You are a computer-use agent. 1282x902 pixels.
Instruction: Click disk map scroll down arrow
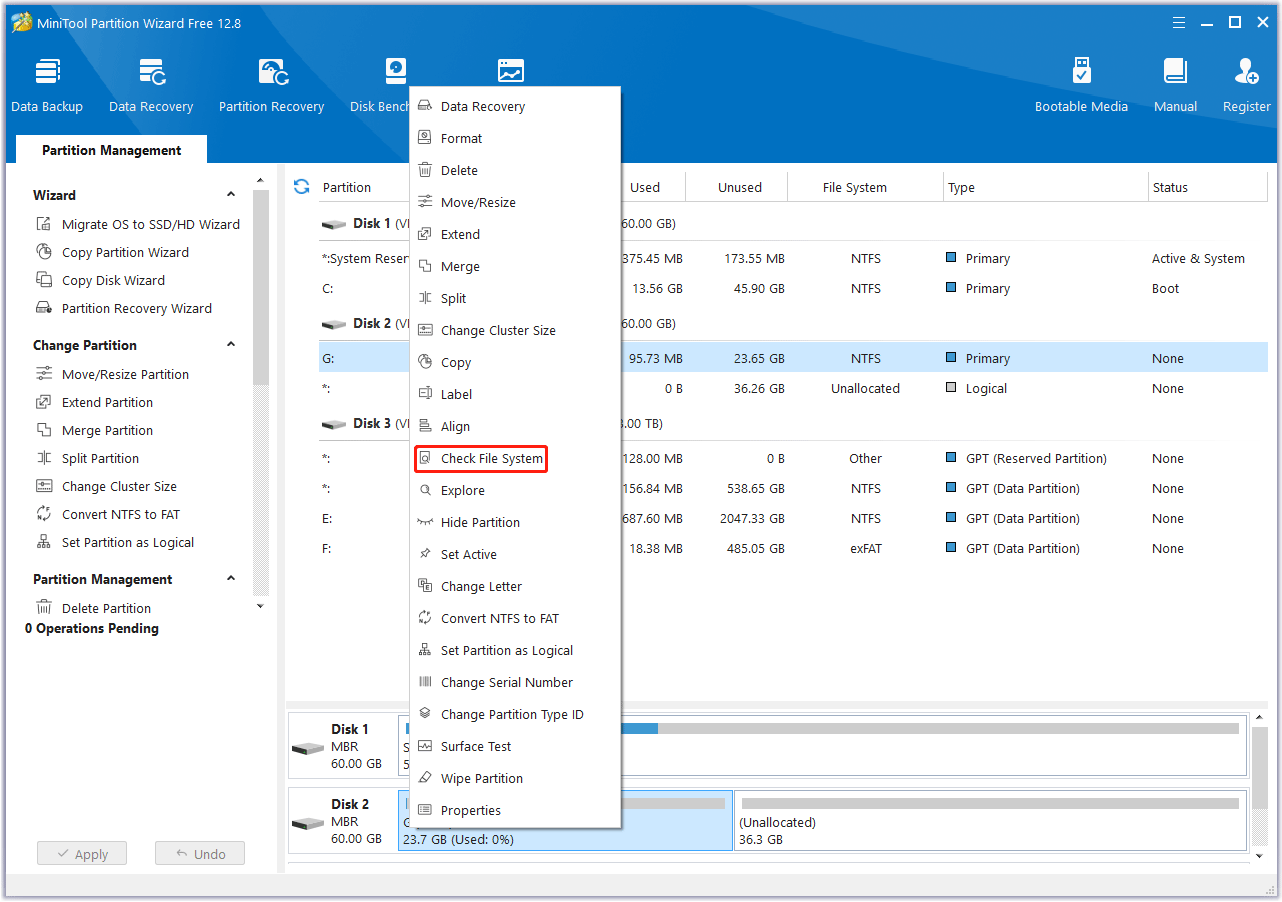coord(1260,856)
